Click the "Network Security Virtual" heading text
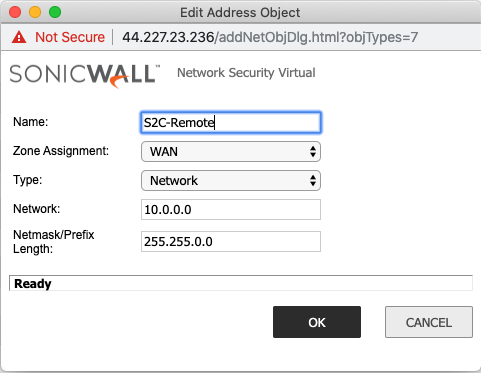The image size is (481, 373). coord(246,73)
